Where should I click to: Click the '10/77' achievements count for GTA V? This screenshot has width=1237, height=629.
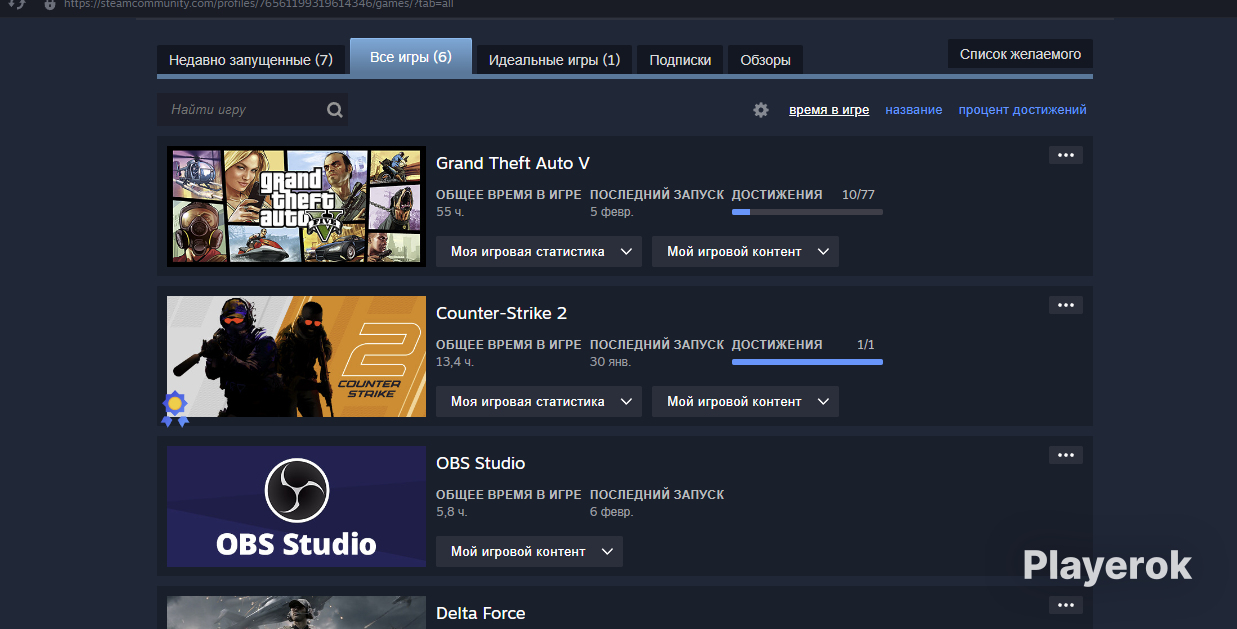click(x=858, y=195)
